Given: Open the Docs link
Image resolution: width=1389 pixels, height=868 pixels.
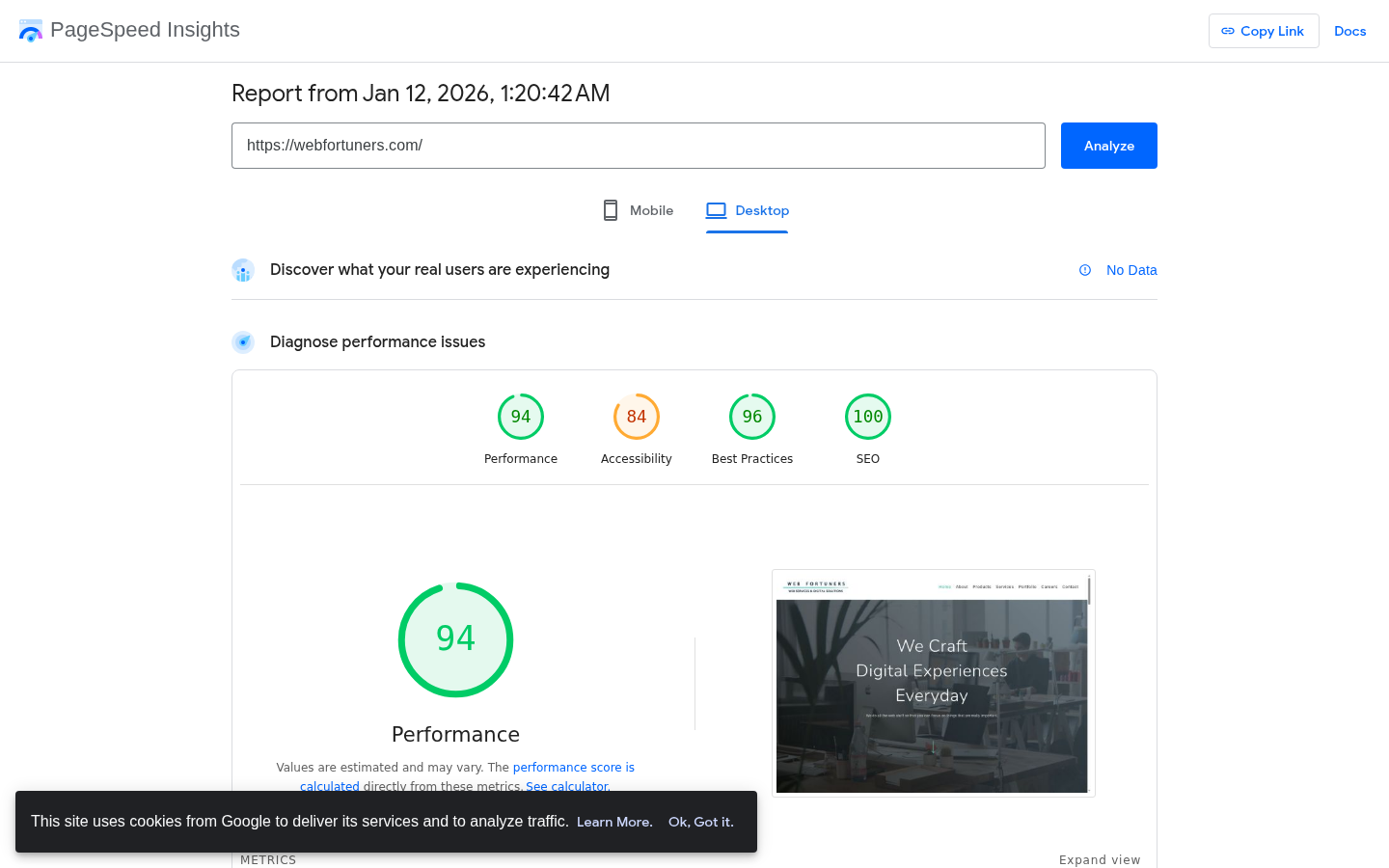Looking at the screenshot, I should point(1349,31).
